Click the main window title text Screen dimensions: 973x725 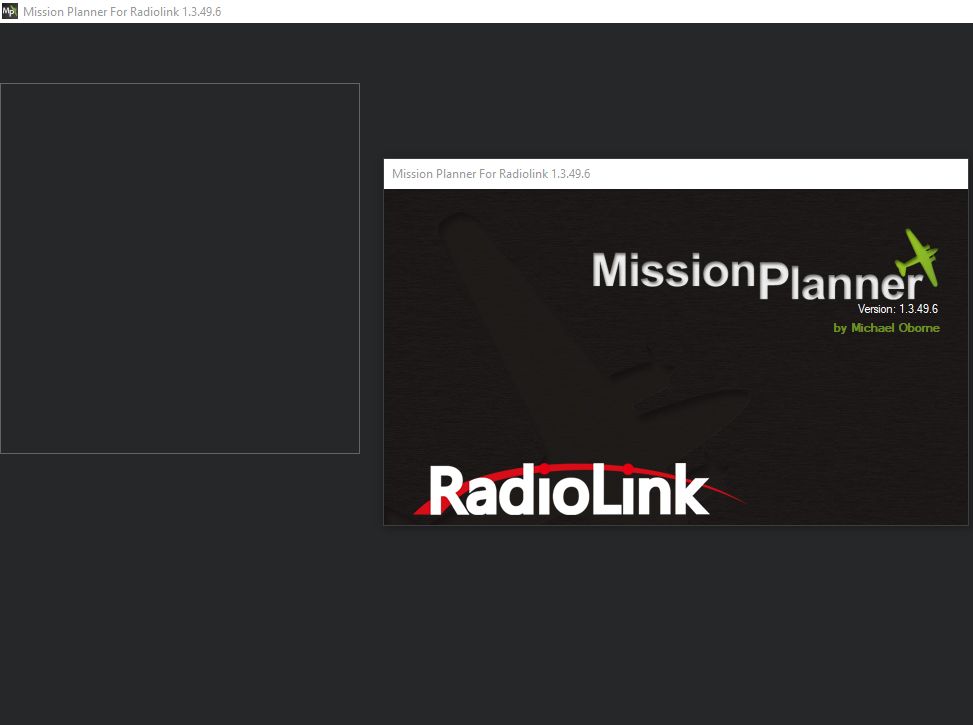coord(122,12)
